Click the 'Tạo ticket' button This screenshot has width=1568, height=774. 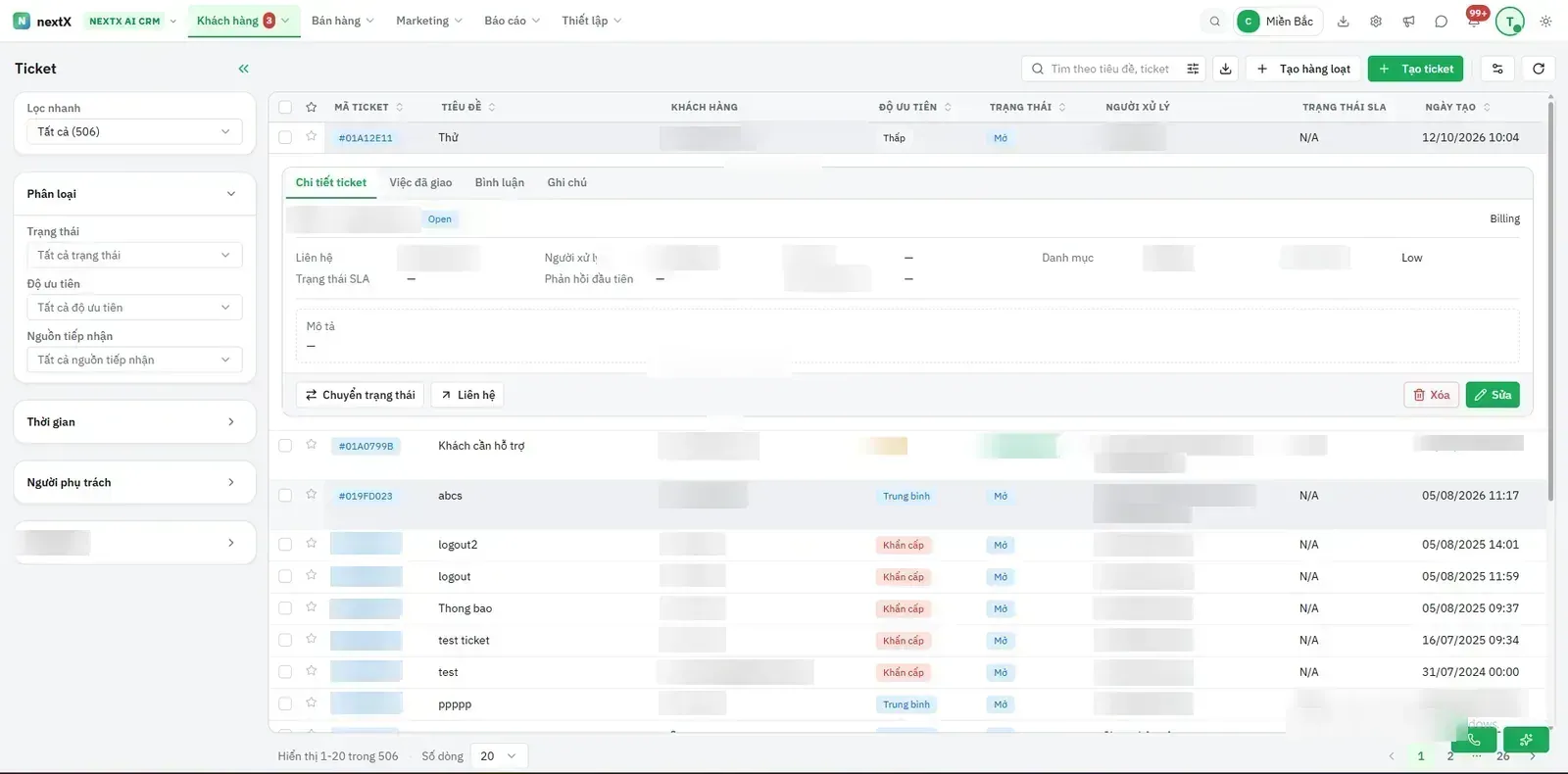[x=1415, y=69]
